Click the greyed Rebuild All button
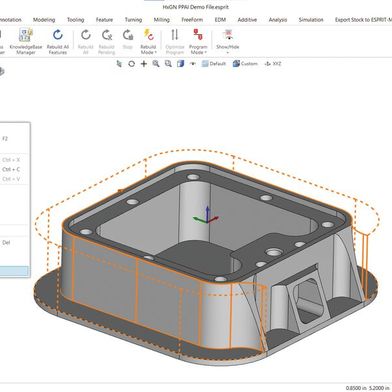This screenshot has height=392, width=392. pyautogui.click(x=86, y=41)
